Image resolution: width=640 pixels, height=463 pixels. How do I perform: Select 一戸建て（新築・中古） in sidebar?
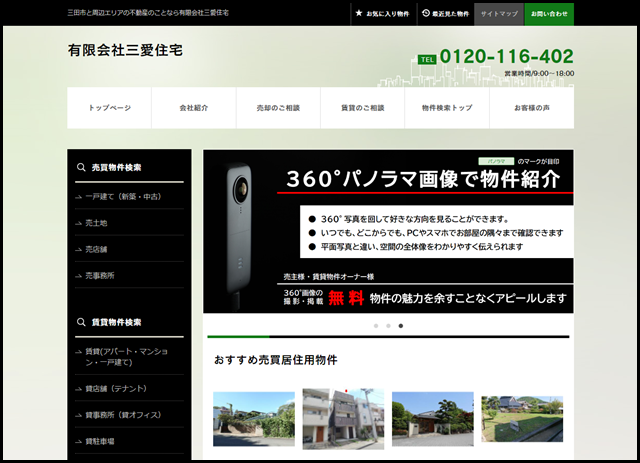(x=129, y=196)
